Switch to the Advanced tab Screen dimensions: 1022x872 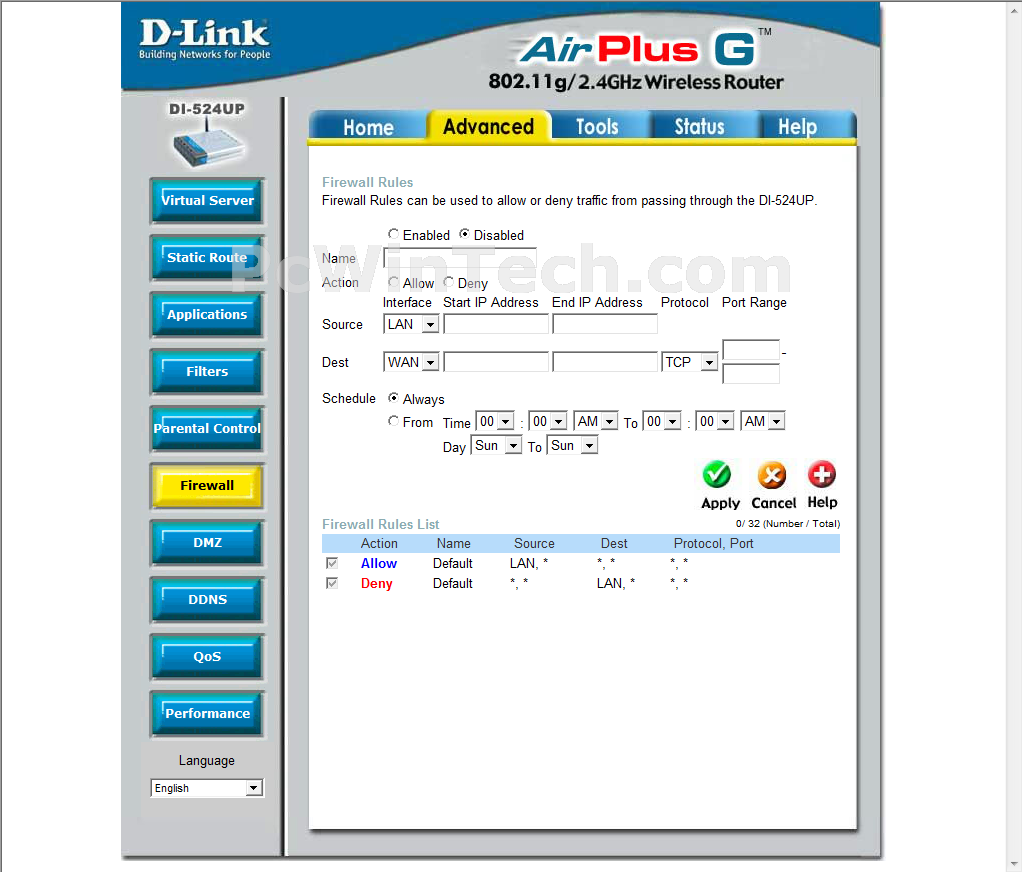[x=488, y=126]
